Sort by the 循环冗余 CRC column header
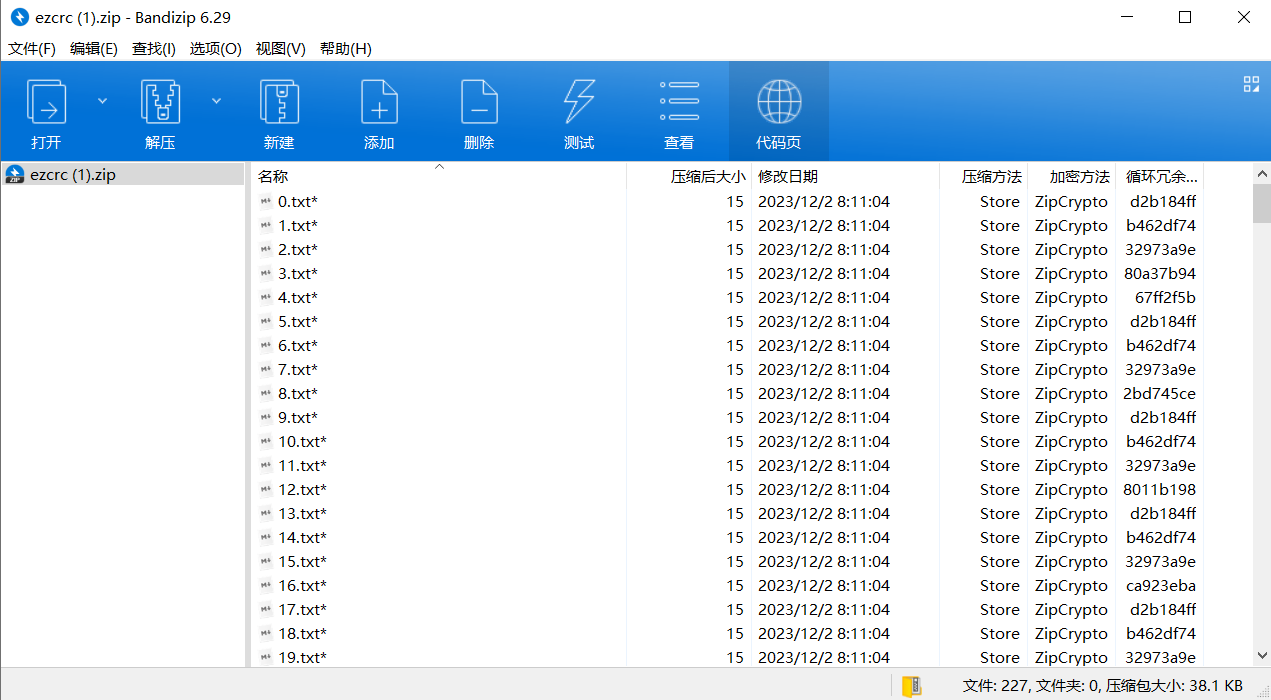This screenshot has height=700, width=1271. coord(1160,176)
